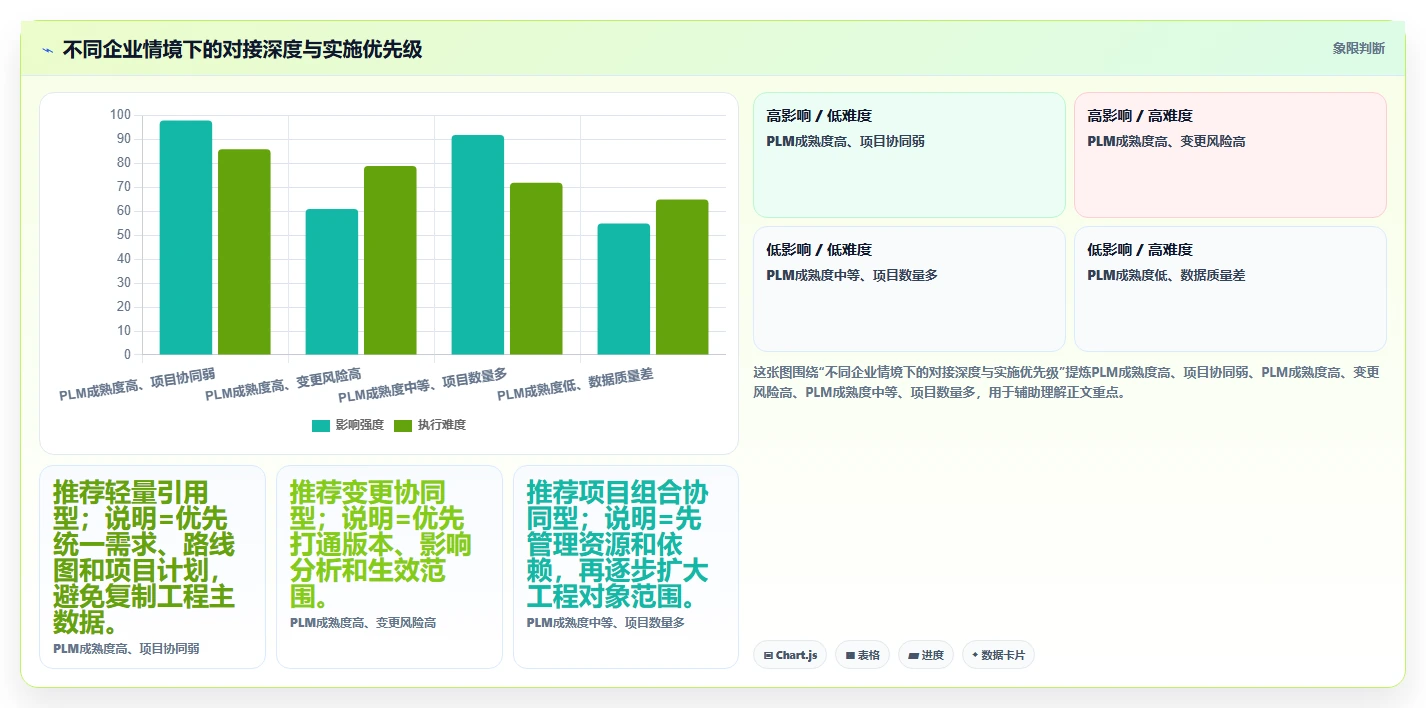1426x708 pixels.
Task: Click the 推荐项目组合协同型 recommendation card
Action: [626, 567]
